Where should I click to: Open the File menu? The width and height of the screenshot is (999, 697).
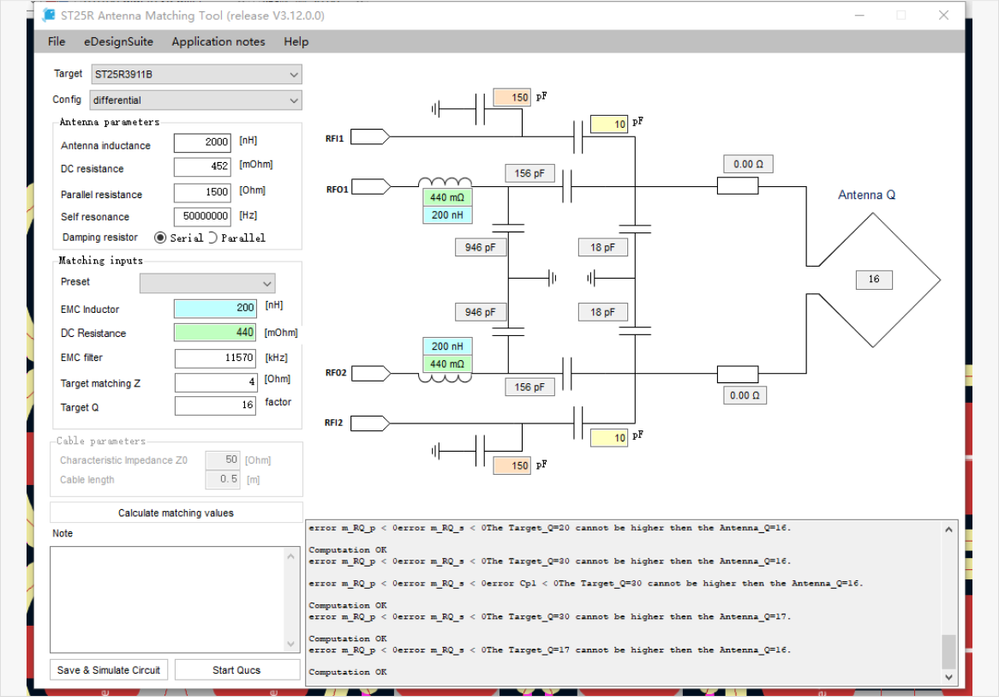pos(56,42)
